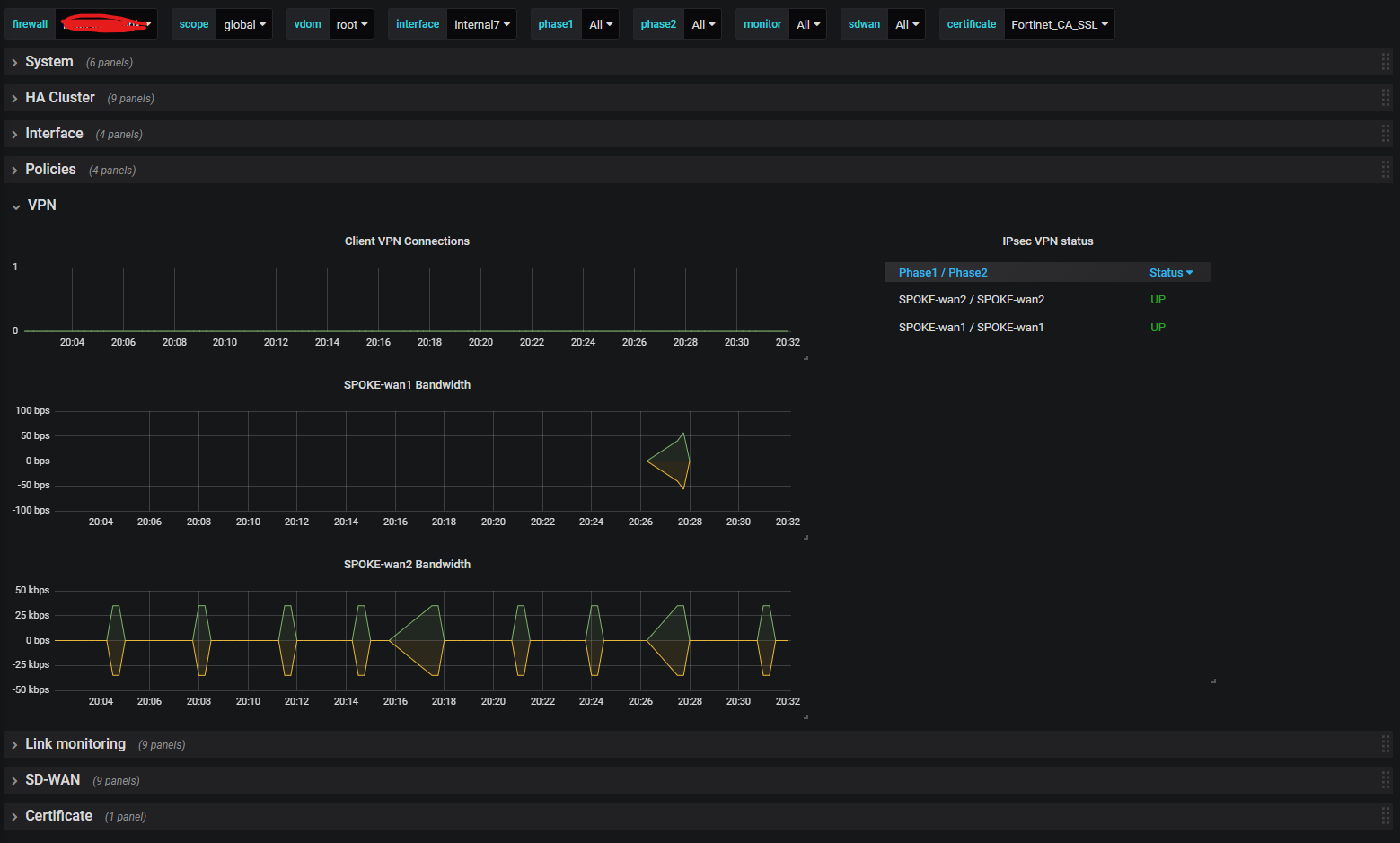Open IPsec VPN status panel title menu
The image size is (1400, 843).
[x=1047, y=241]
